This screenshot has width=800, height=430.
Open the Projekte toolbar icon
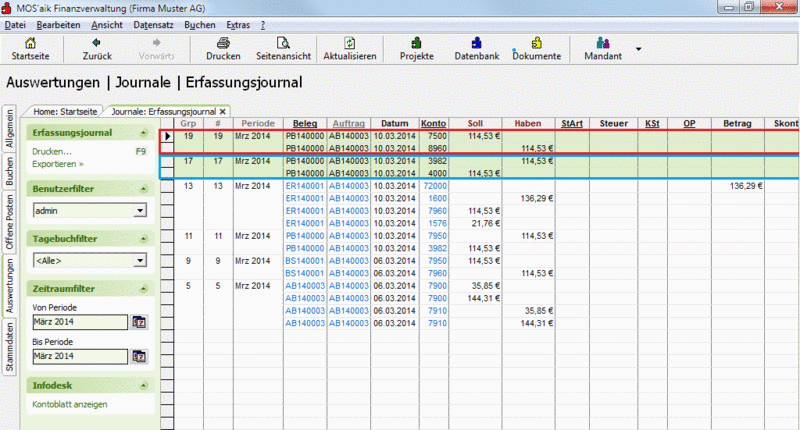416,43
